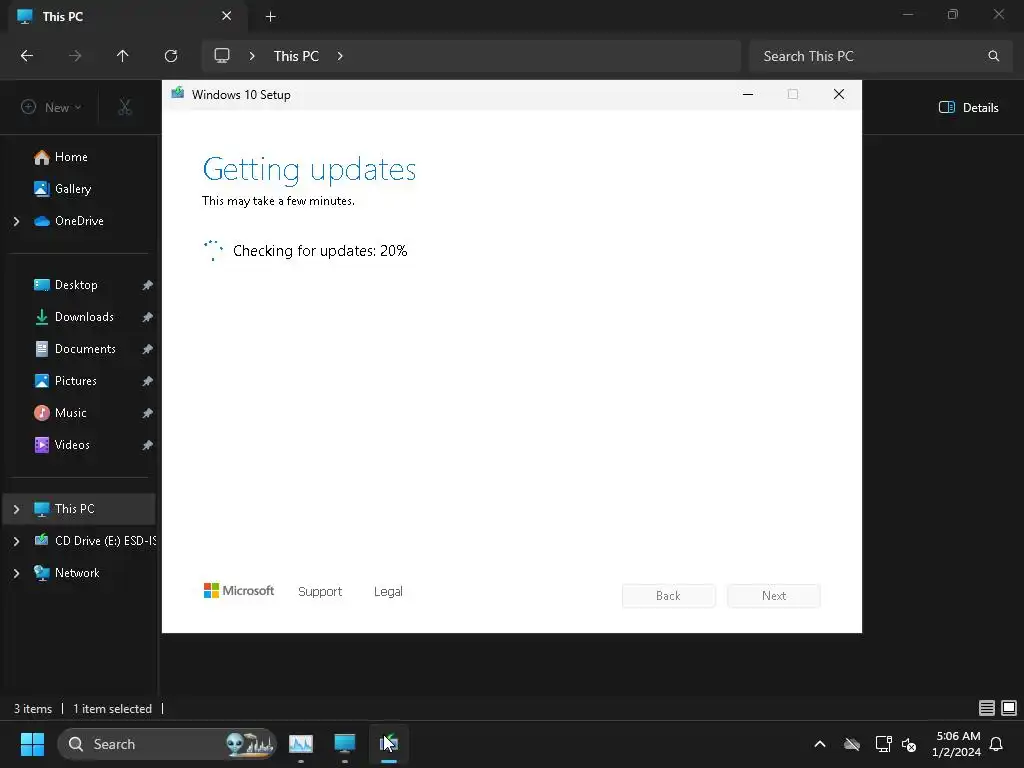Open the Videos quick access folder
This screenshot has width=1024, height=768.
(x=72, y=445)
